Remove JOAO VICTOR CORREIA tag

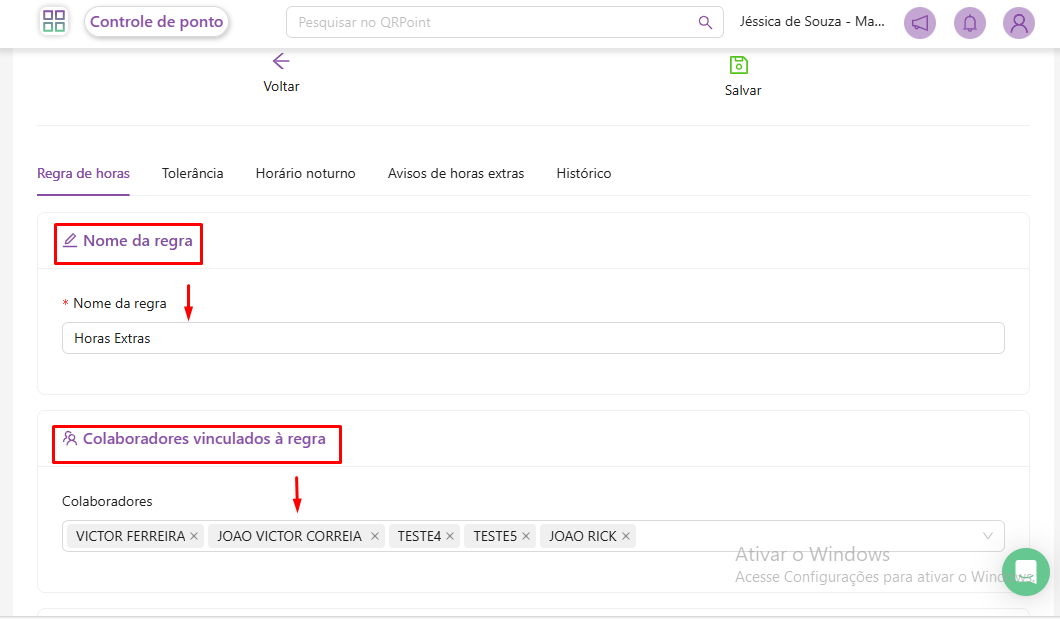tap(375, 537)
